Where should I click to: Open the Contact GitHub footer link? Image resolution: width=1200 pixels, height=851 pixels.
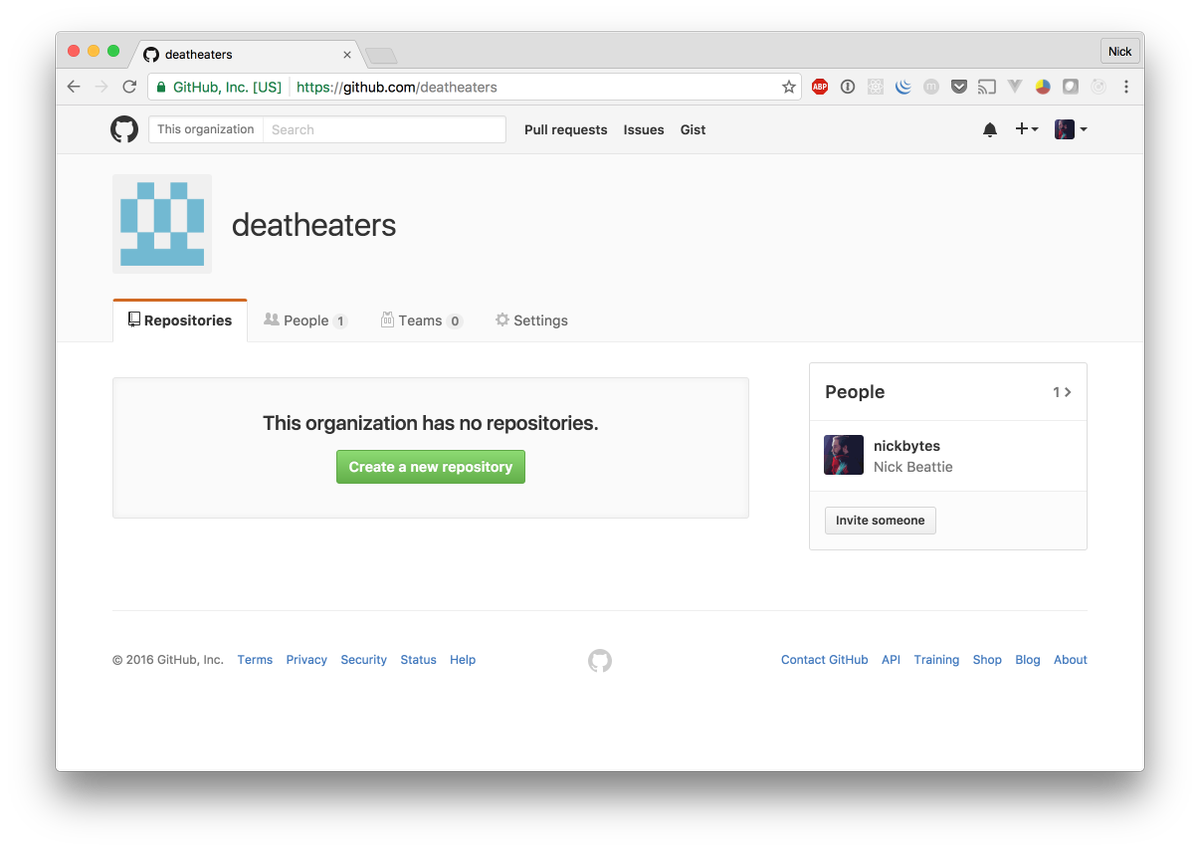[825, 660]
